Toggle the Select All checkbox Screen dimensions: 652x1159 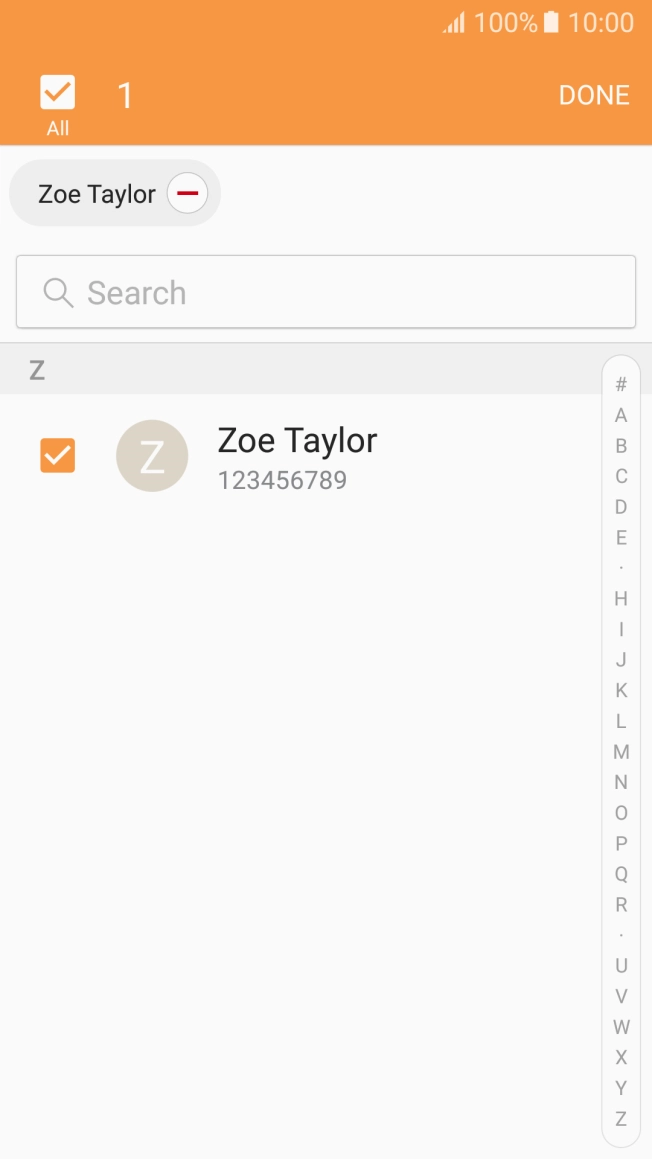(58, 94)
